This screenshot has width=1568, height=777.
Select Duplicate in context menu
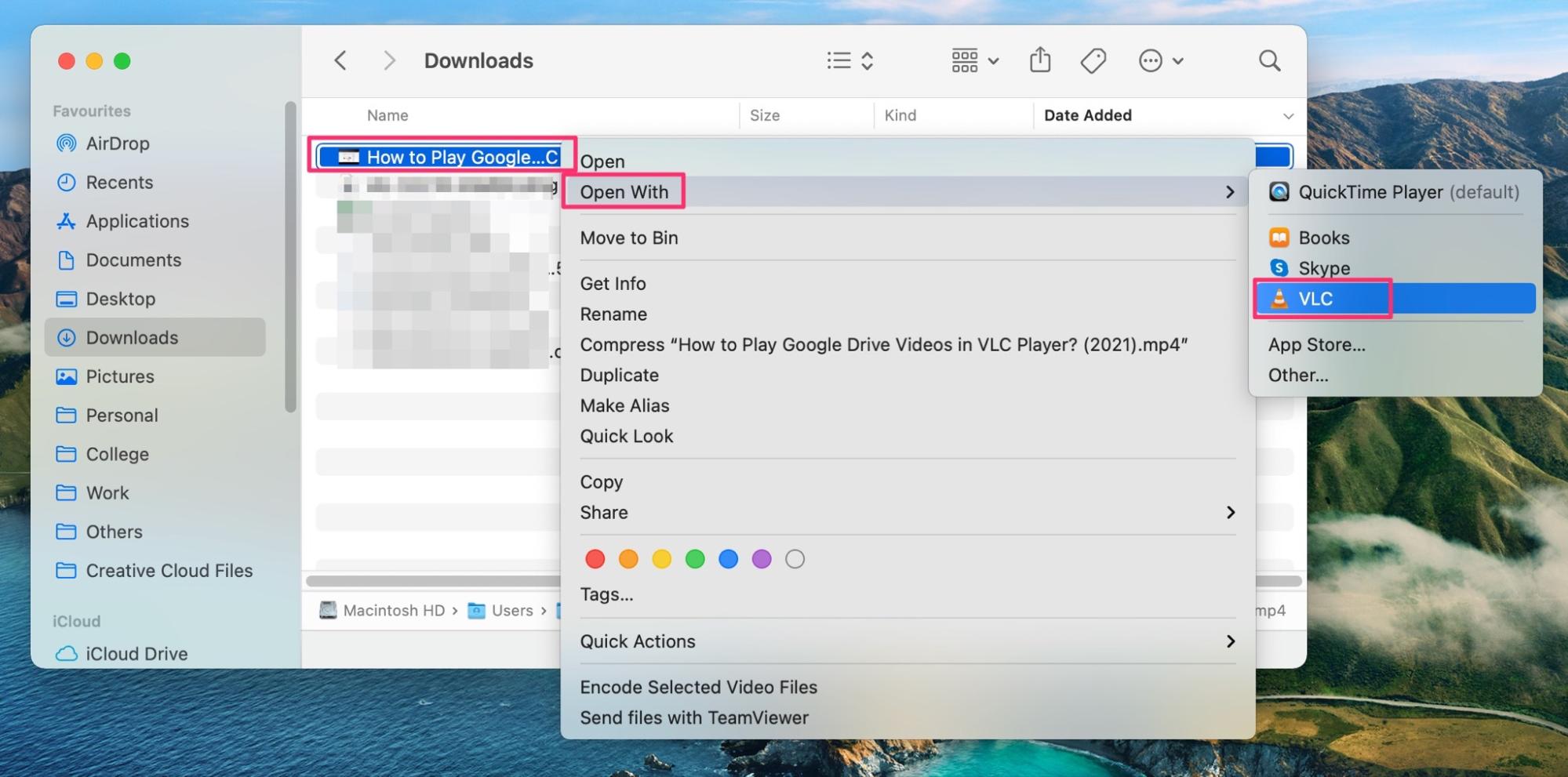tap(908, 375)
